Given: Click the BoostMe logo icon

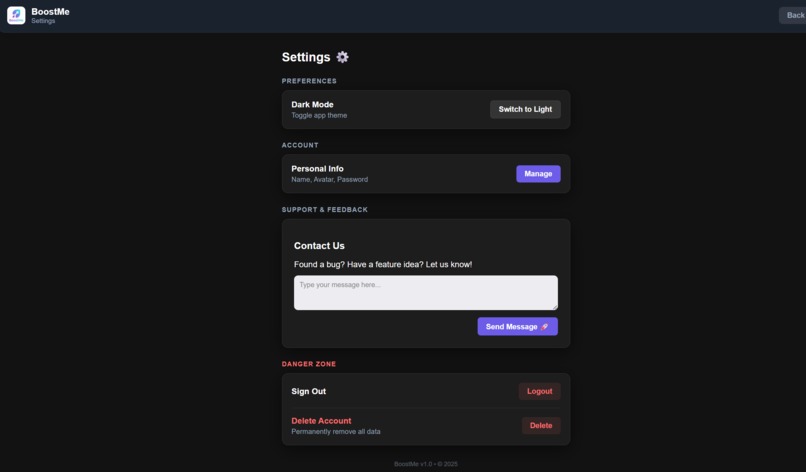Looking at the screenshot, I should tap(16, 15).
